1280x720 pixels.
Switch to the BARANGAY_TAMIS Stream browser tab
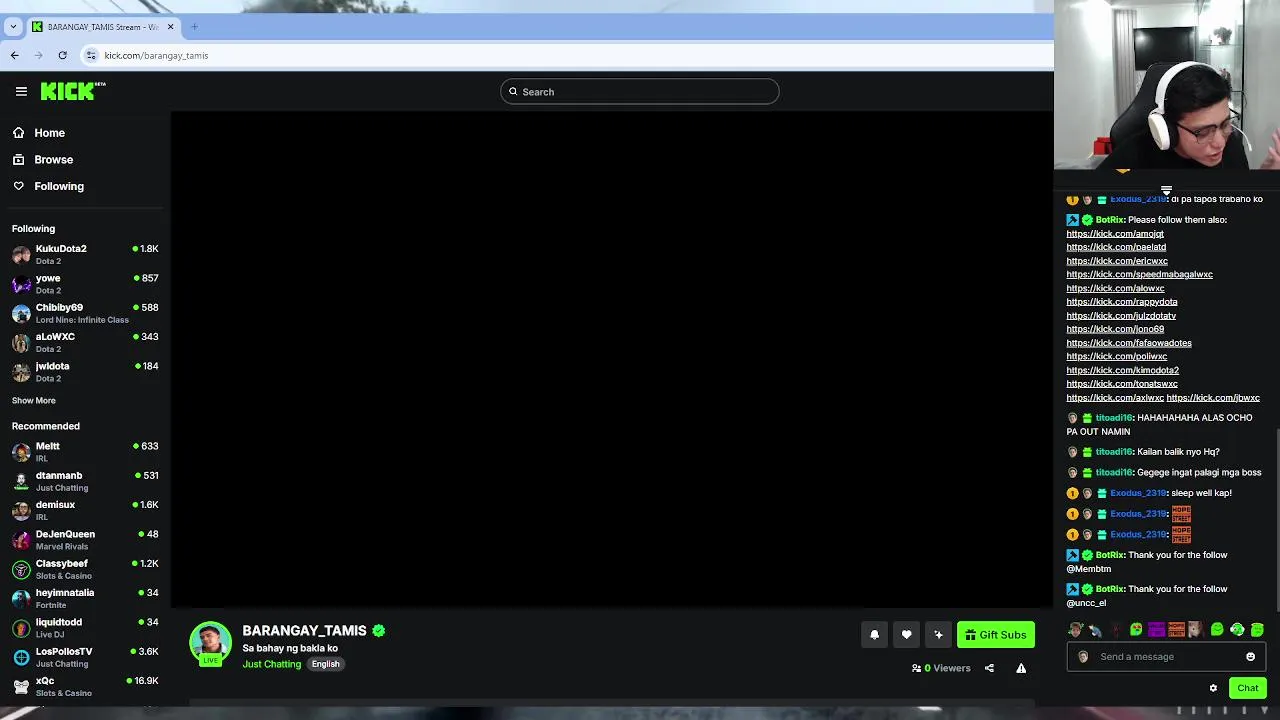103,26
